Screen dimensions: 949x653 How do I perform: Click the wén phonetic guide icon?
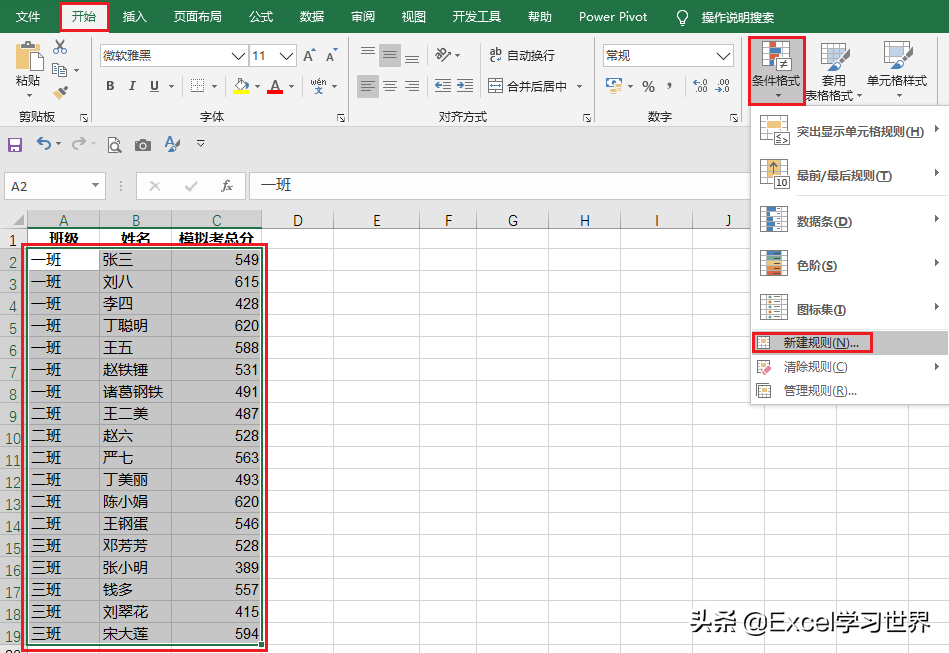318,86
